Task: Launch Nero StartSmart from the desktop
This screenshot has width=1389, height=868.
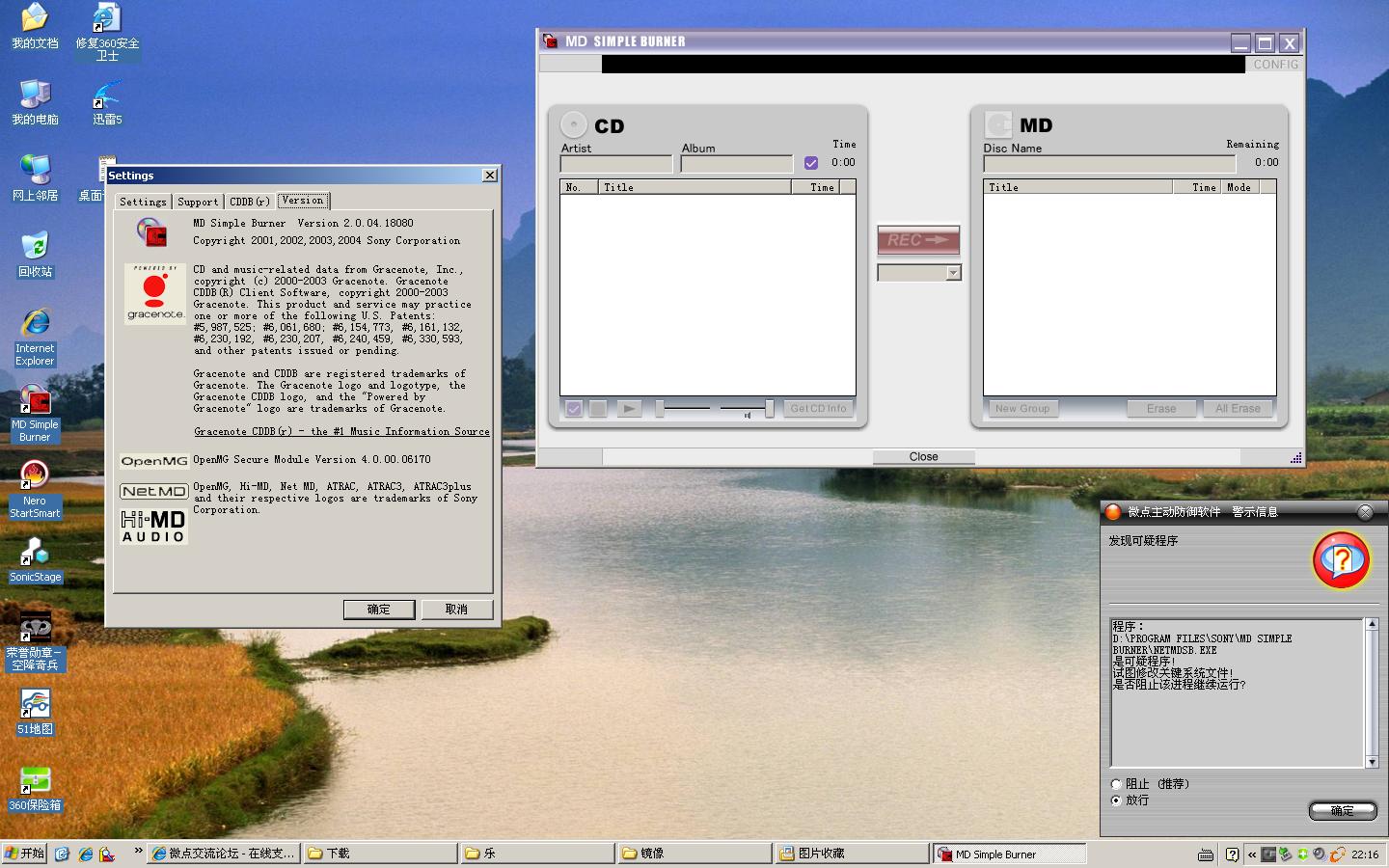Action: coord(35,490)
